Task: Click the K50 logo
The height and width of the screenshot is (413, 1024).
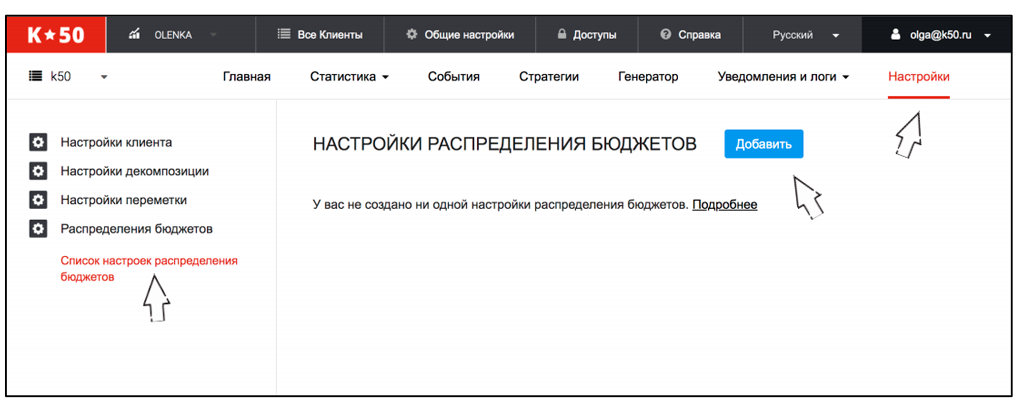Action: point(56,35)
